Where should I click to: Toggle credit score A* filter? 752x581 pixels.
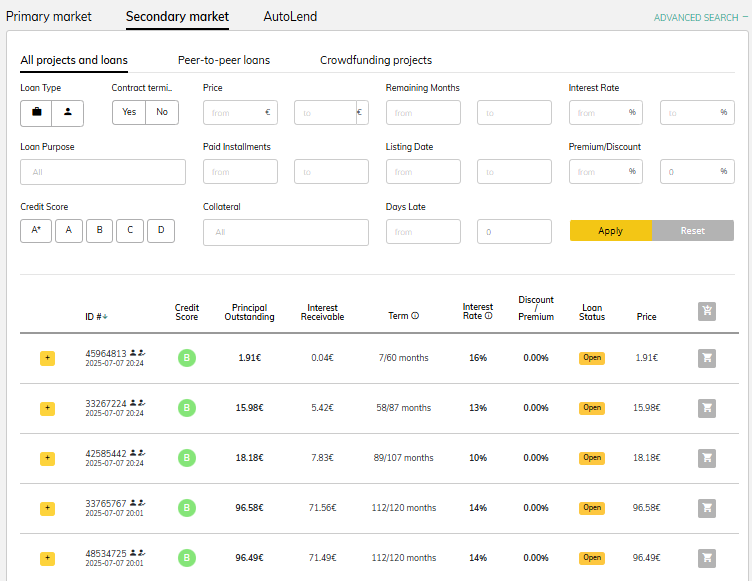point(36,231)
